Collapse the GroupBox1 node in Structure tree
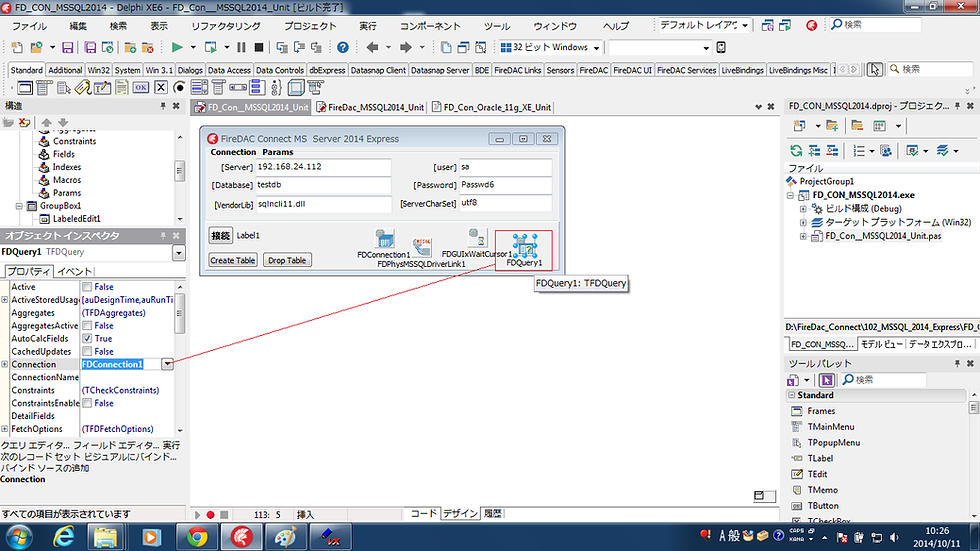Screen dimensions: 980x551 click(19, 206)
